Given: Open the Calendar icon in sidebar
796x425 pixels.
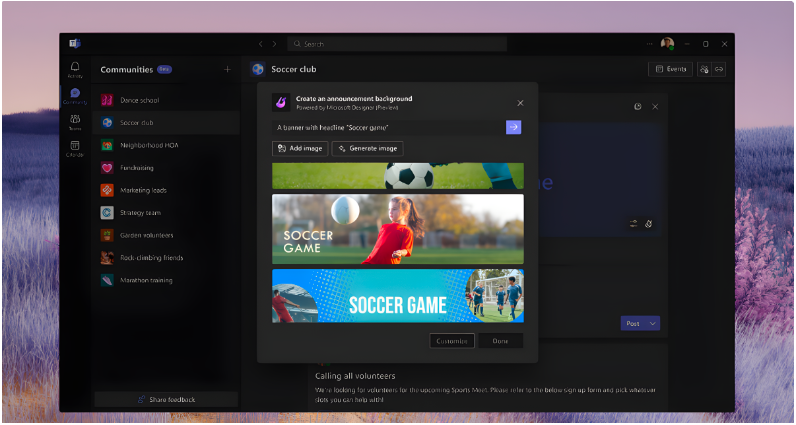Looking at the screenshot, I should (x=75, y=148).
